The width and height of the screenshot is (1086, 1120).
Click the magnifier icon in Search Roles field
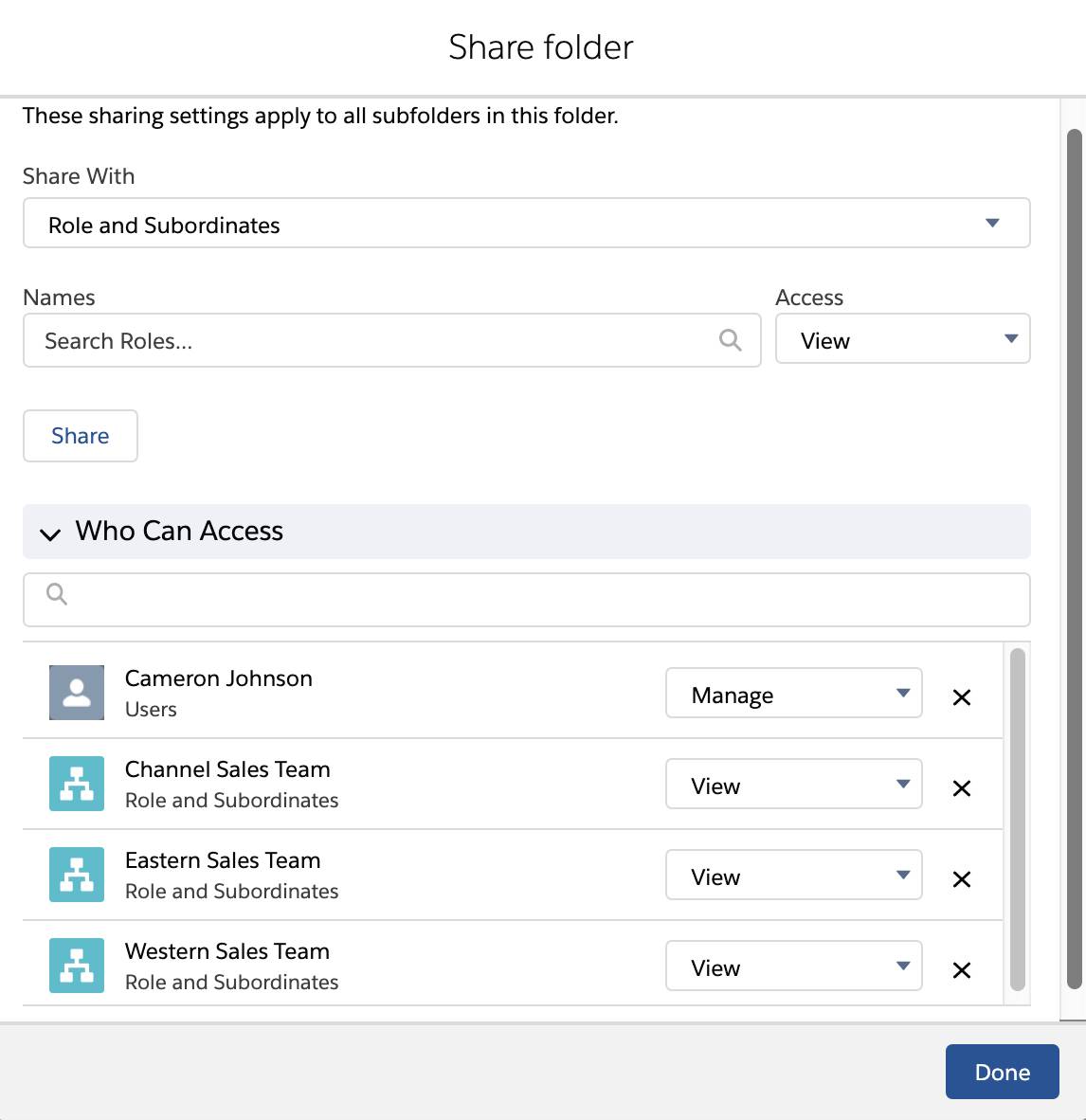[729, 339]
